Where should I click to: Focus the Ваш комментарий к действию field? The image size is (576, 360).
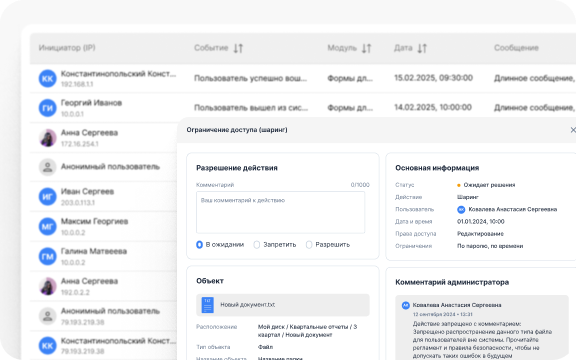pos(281,212)
